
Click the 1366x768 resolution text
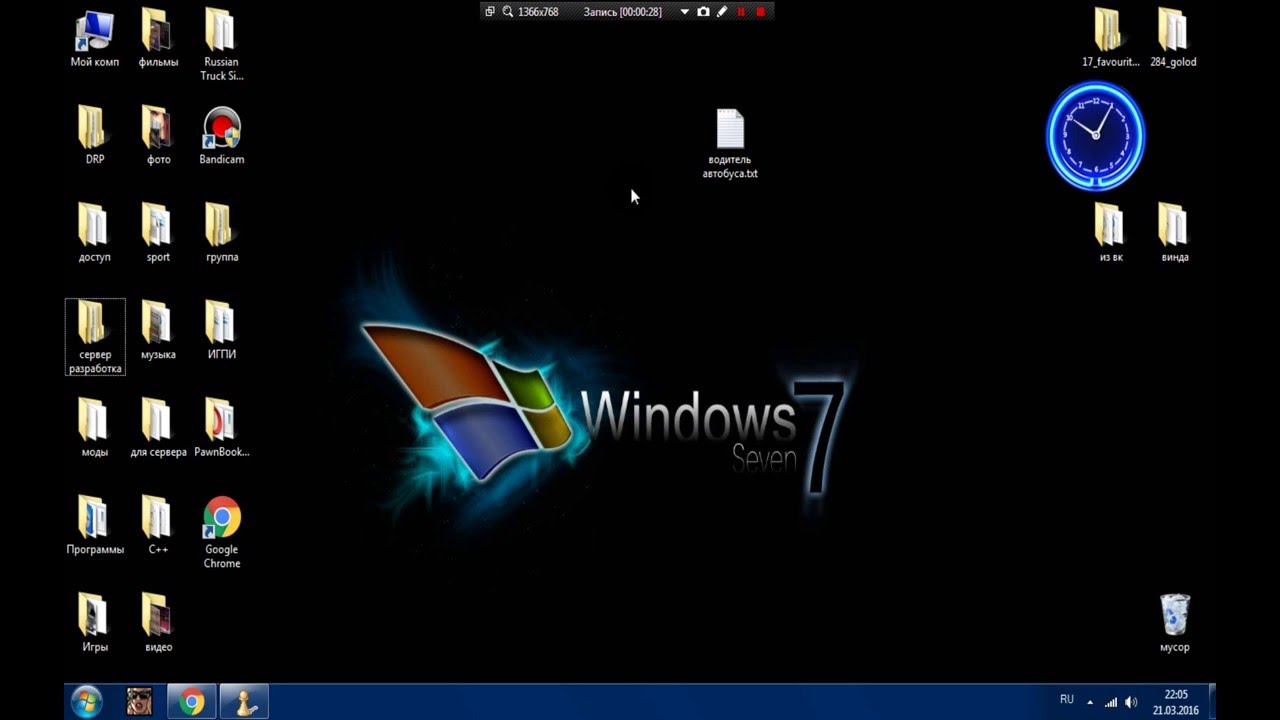[x=538, y=12]
